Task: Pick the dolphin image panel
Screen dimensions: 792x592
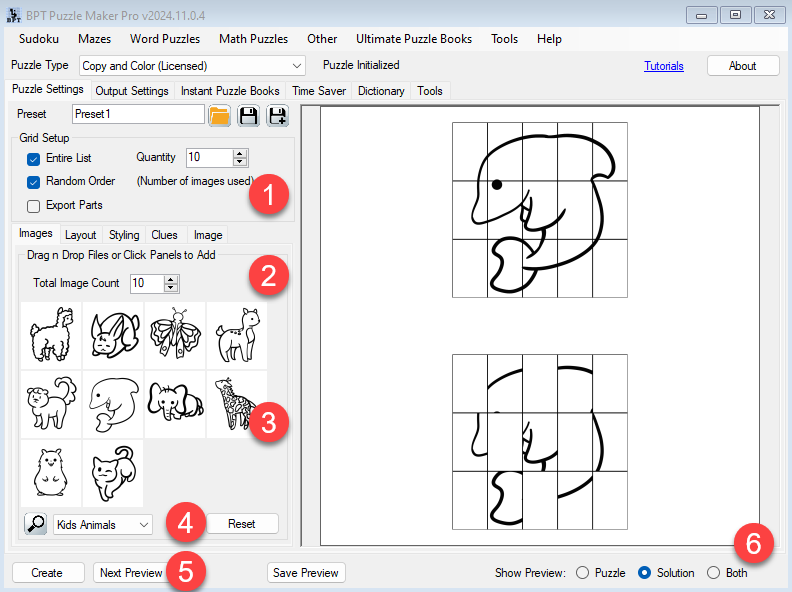Action: click(x=113, y=404)
